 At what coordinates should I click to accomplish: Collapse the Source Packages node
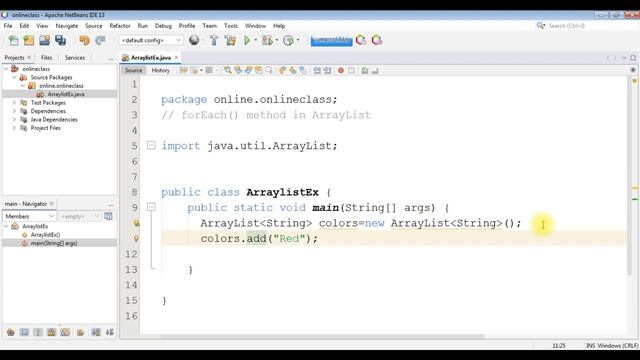(x=14, y=77)
